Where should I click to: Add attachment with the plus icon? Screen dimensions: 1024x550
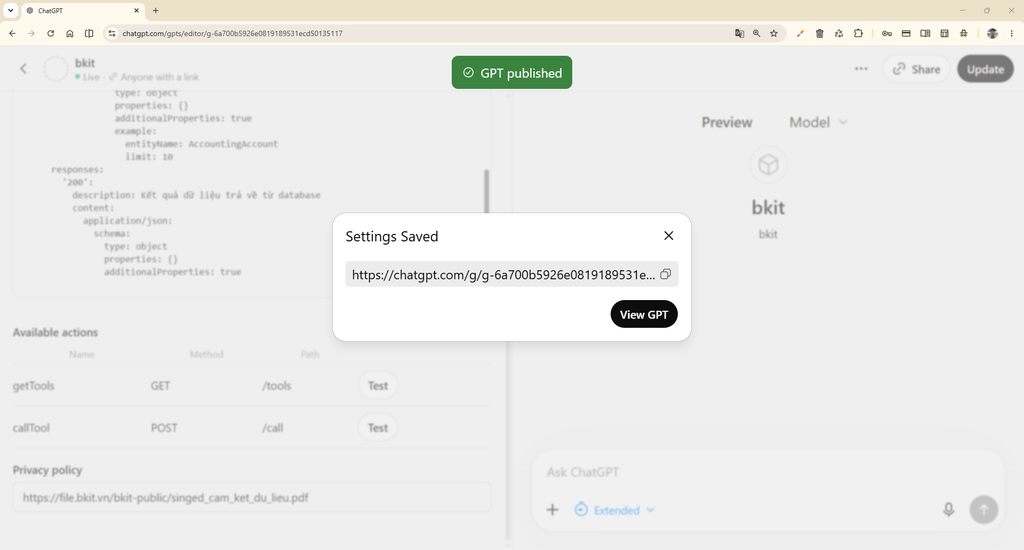click(x=552, y=510)
